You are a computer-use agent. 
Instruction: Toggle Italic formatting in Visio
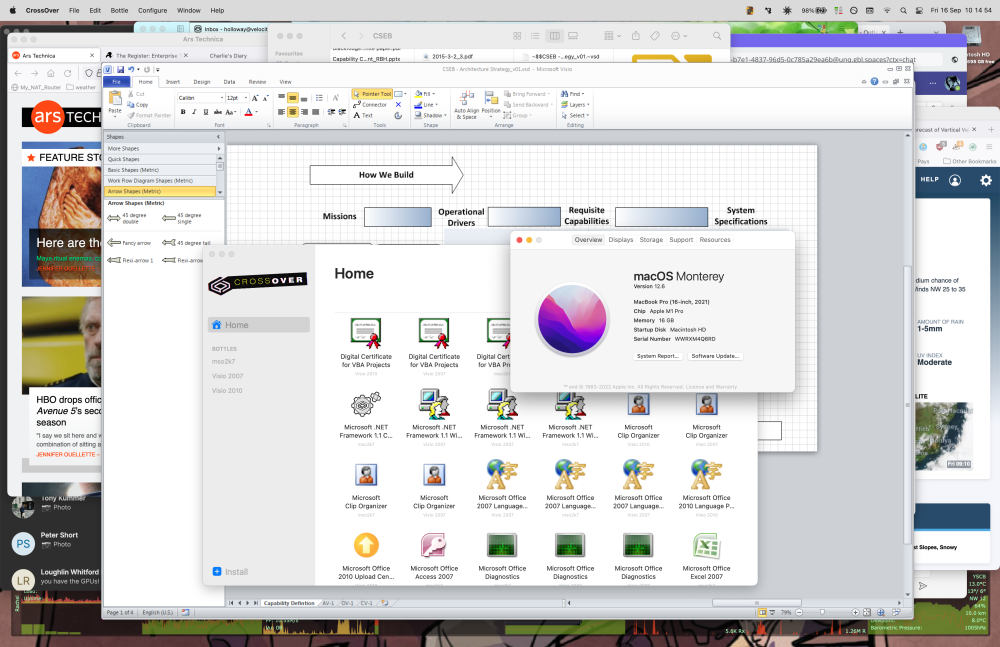pos(195,112)
